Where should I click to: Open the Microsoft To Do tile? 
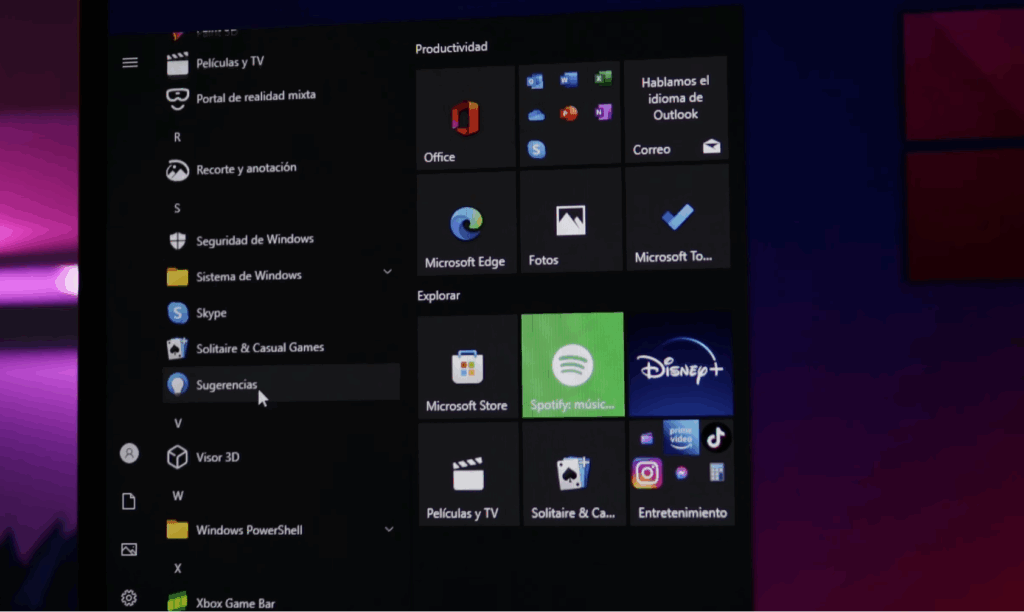click(677, 217)
